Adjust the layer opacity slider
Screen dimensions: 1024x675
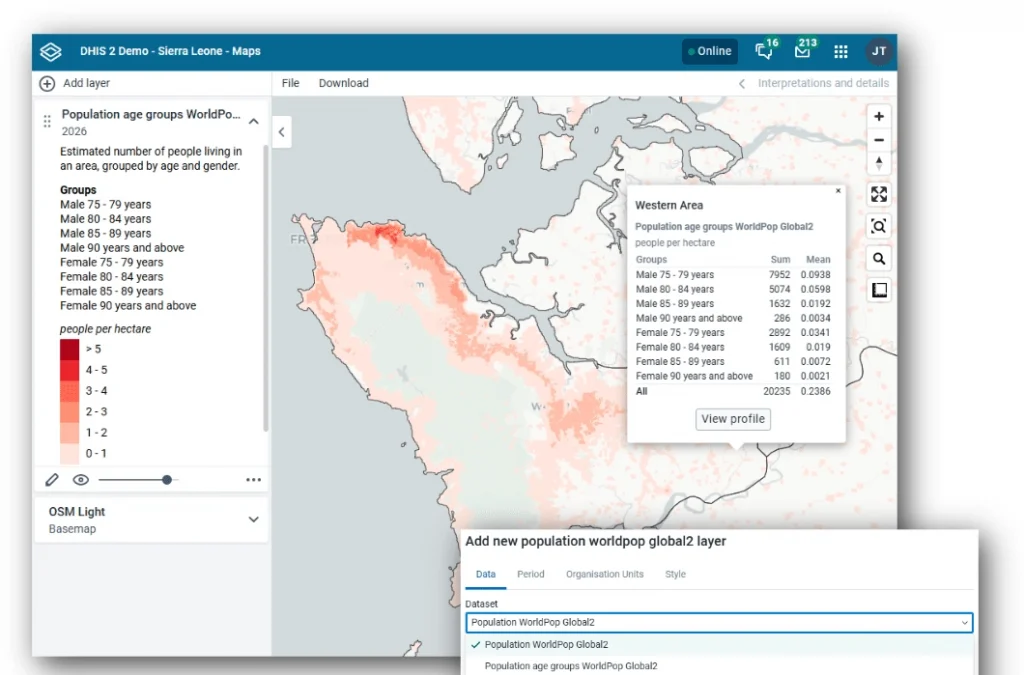[x=168, y=480]
